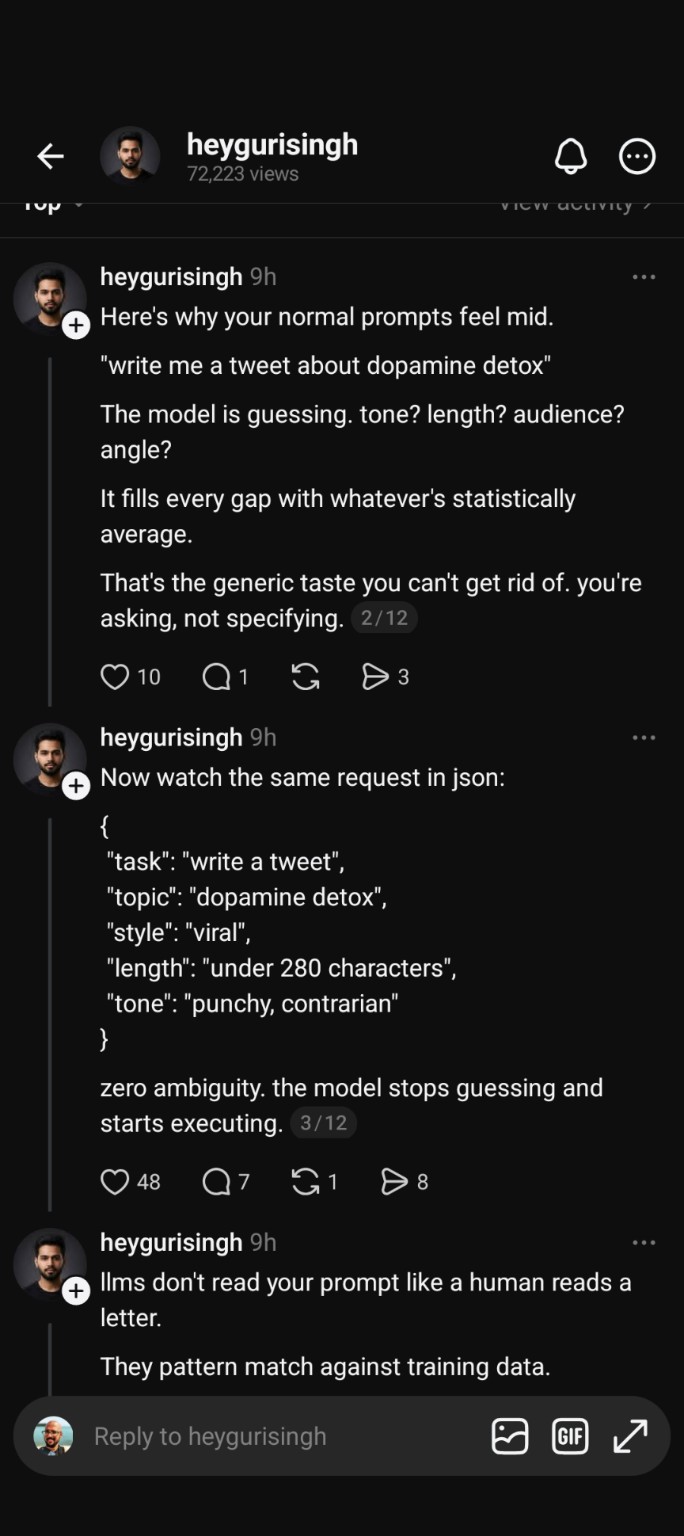
Task: Tap heygurisingh username on the json post
Action: 171,738
